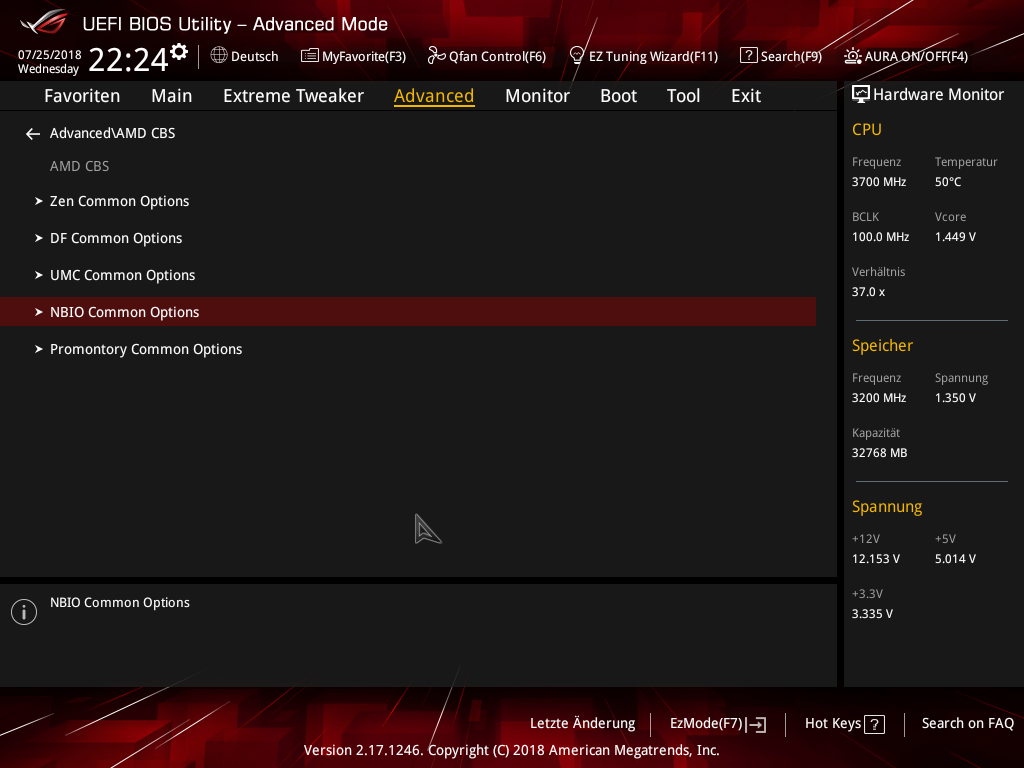The height and width of the screenshot is (768, 1024).
Task: Click the AURA light icon
Action: [x=852, y=56]
